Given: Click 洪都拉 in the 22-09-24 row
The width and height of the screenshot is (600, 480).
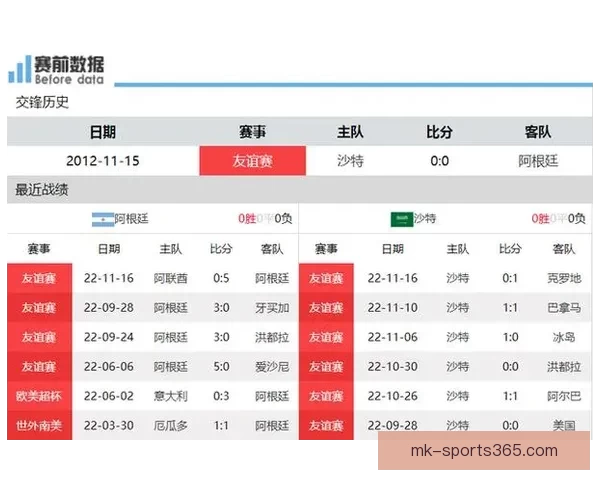Looking at the screenshot, I should coord(272,337).
